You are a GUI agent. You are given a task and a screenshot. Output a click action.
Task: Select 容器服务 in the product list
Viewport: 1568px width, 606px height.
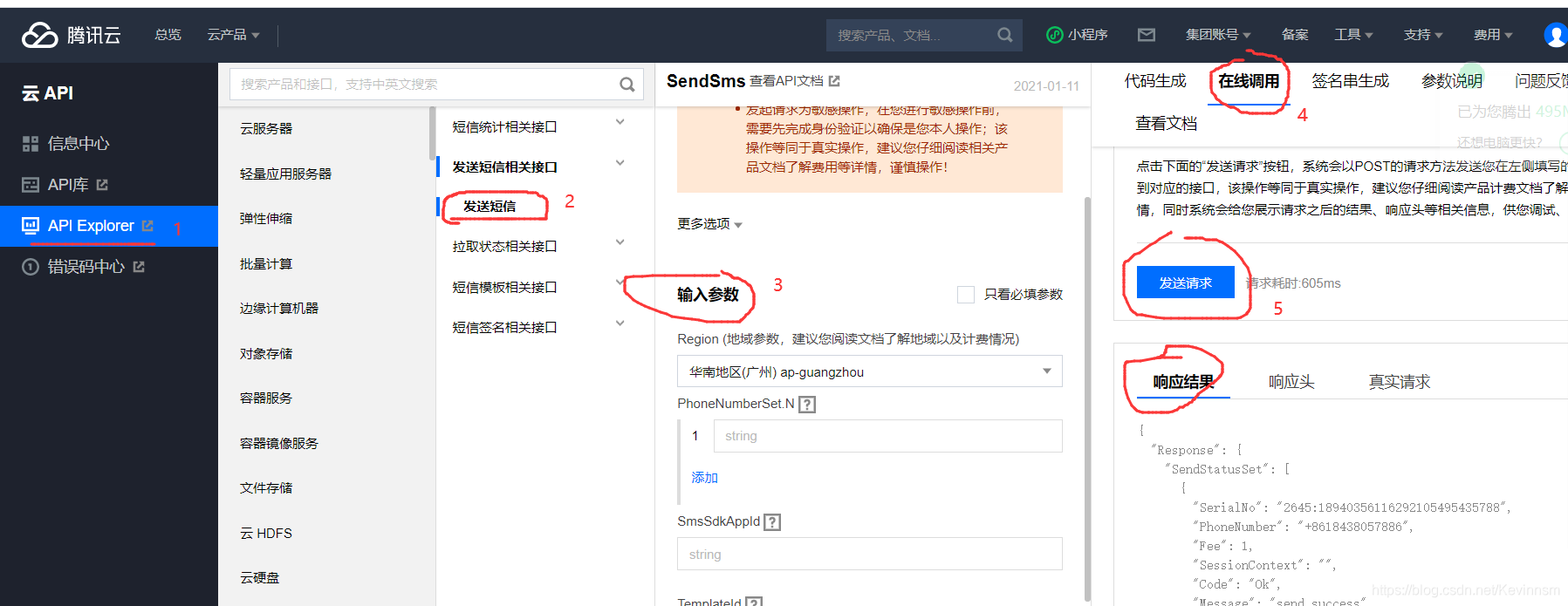(x=266, y=398)
